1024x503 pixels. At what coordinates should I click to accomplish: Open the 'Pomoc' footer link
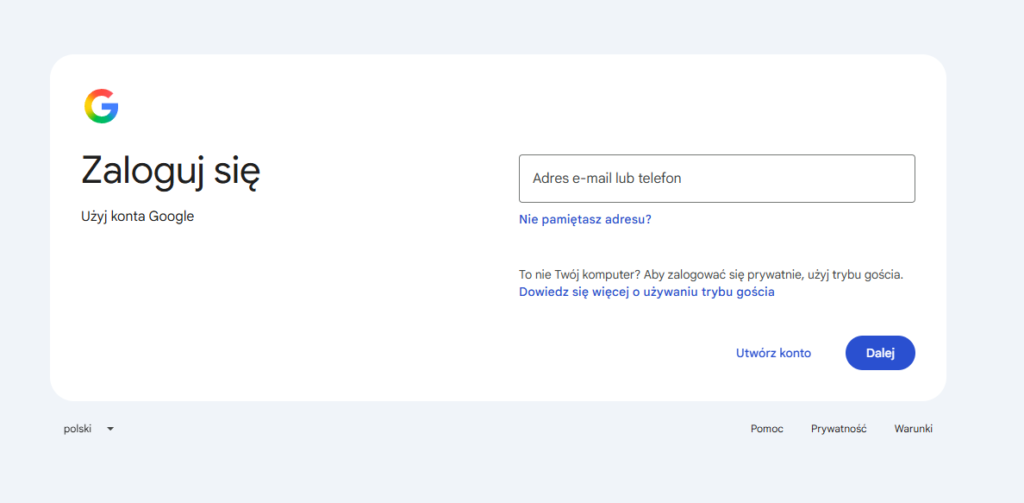[x=767, y=429]
